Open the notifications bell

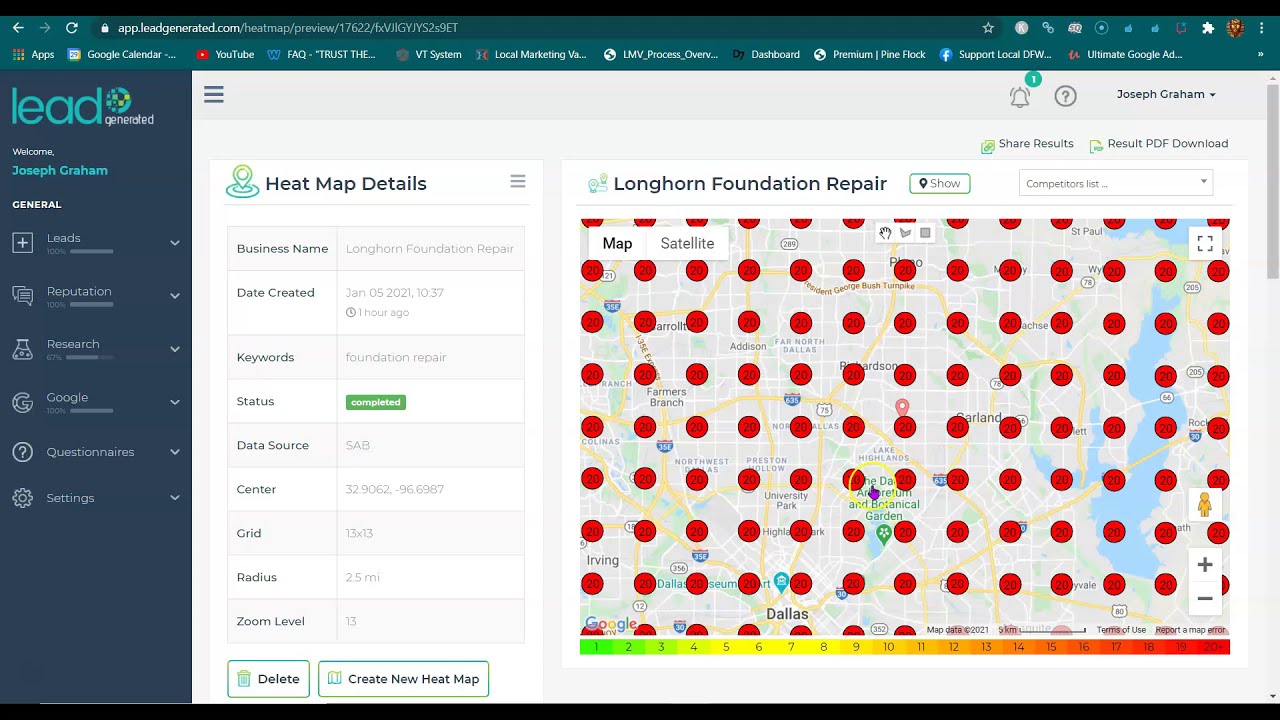pos(1019,96)
